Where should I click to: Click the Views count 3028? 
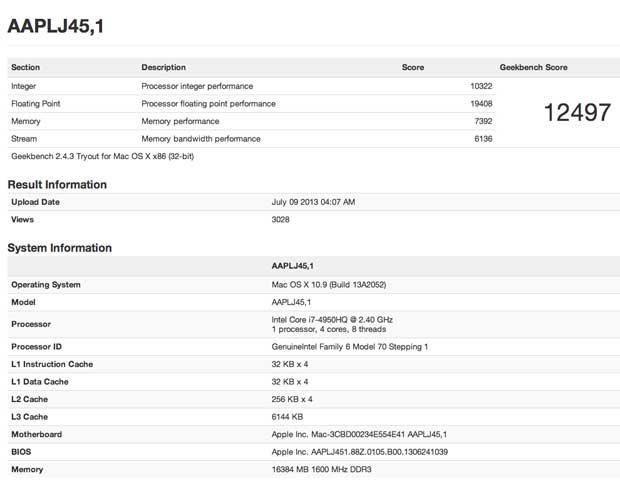[x=282, y=219]
